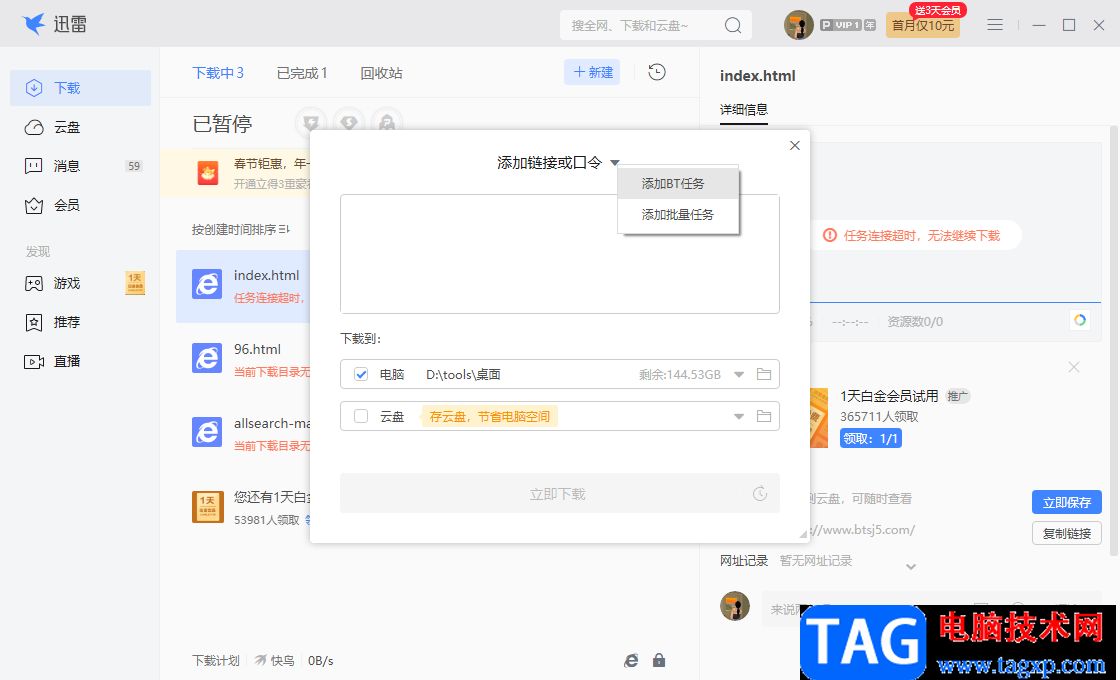
Task: Expand the 网址记录 chevron
Action: click(x=911, y=566)
